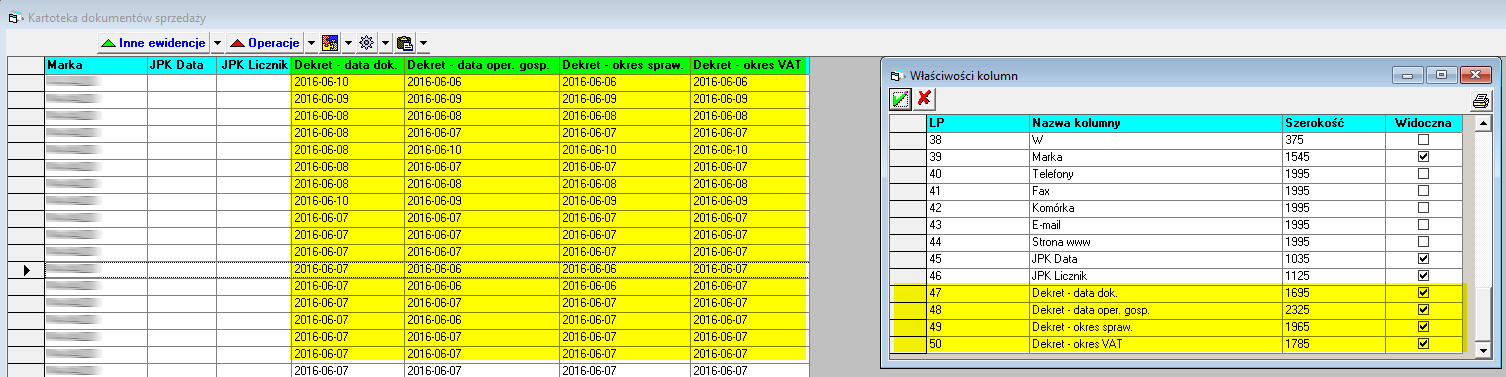Click width 1785 in Dekret okres VAT row
Viewport: 1506px width, 377px height.
click(x=1333, y=344)
